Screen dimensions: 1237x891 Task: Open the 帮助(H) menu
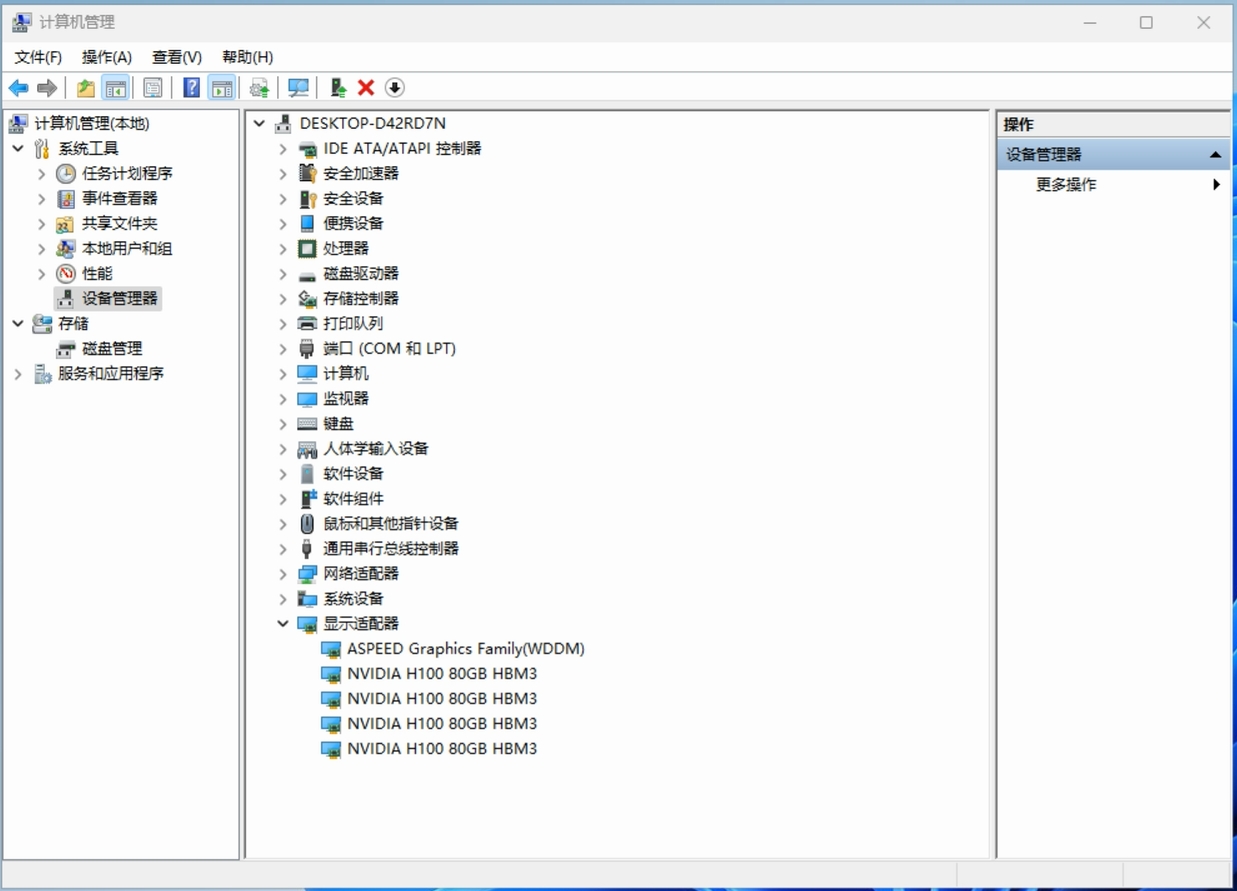(x=248, y=57)
